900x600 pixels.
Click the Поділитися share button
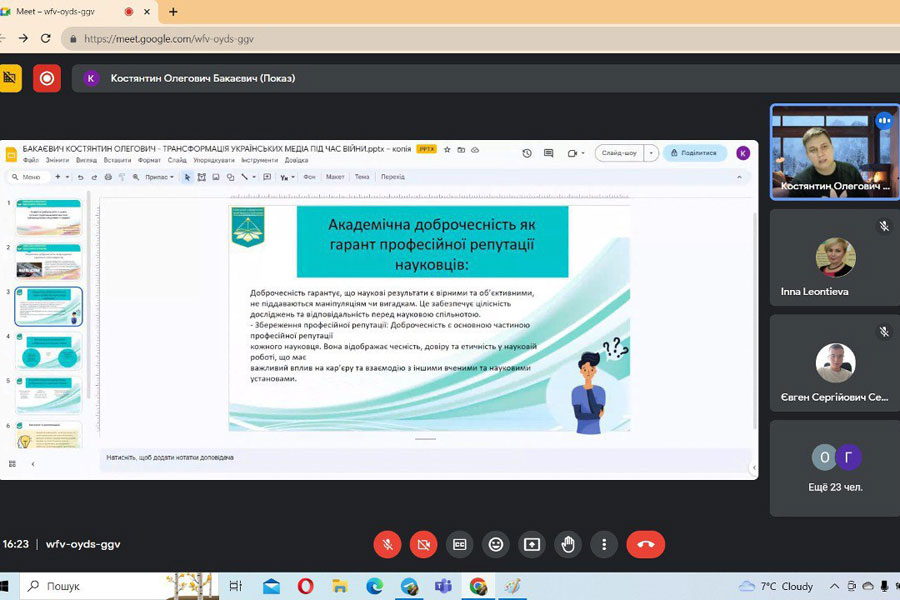click(695, 153)
